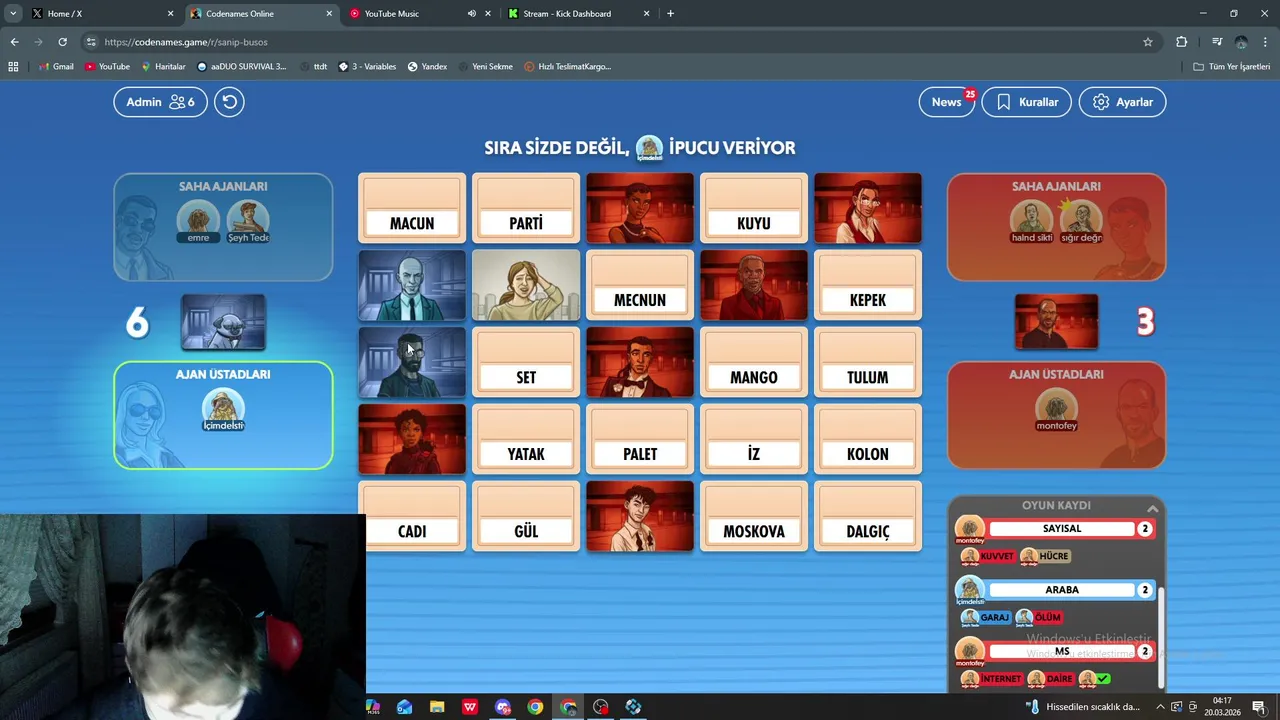Click the ARABA clue in game log
The width and height of the screenshot is (1280, 720).
[x=1062, y=590]
